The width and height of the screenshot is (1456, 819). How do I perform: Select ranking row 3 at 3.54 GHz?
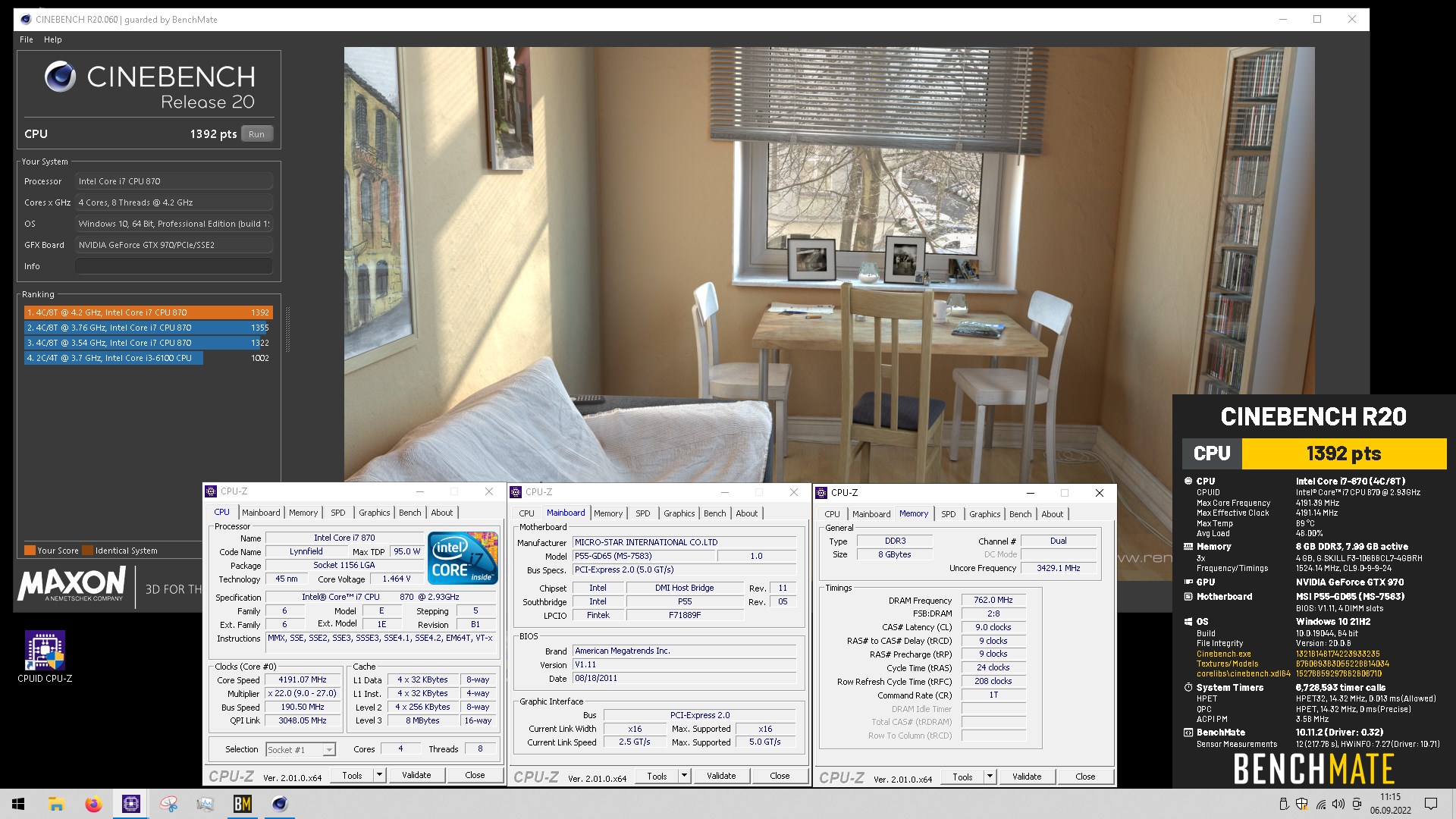pos(148,343)
